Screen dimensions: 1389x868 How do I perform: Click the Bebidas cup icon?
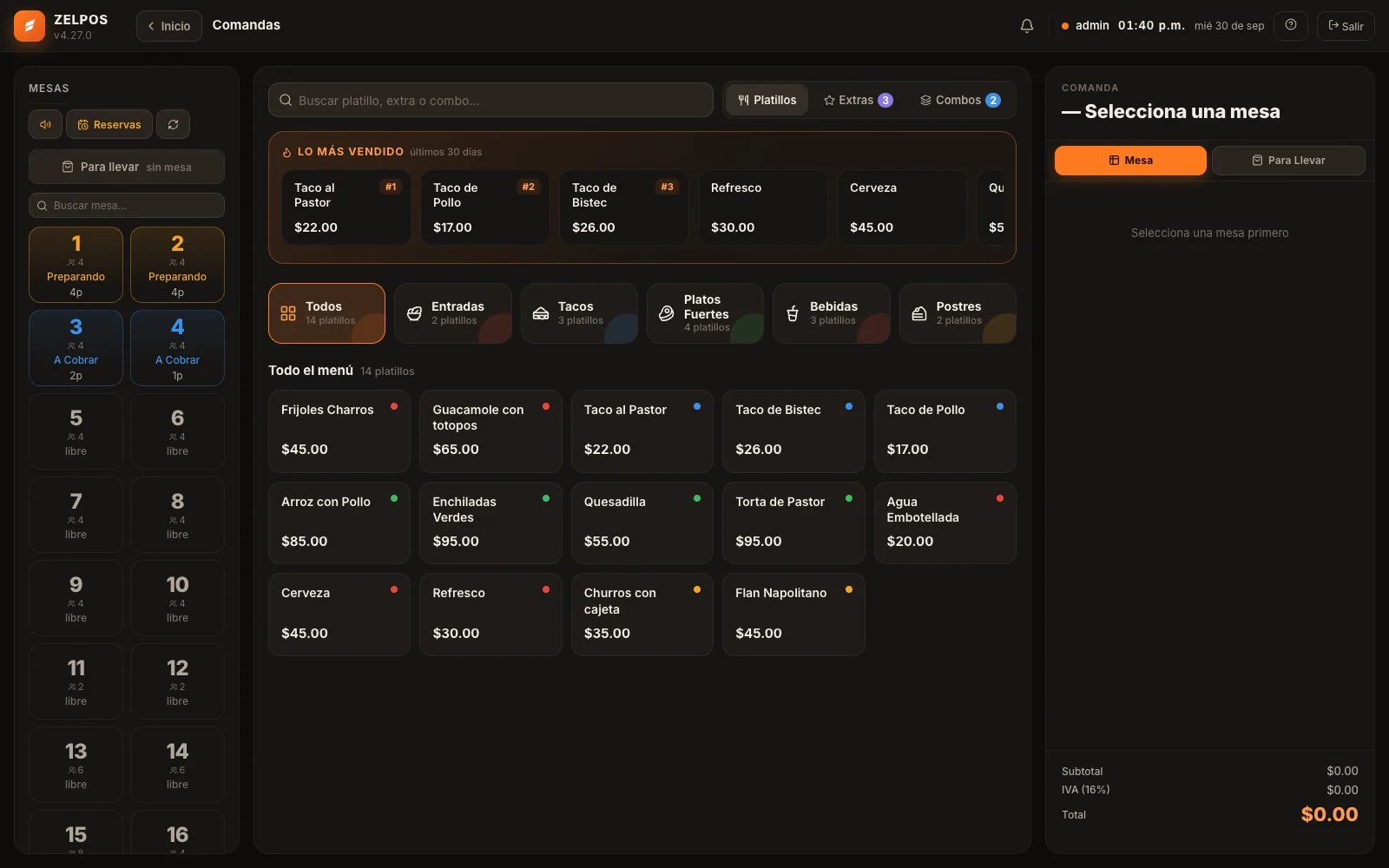(x=793, y=313)
